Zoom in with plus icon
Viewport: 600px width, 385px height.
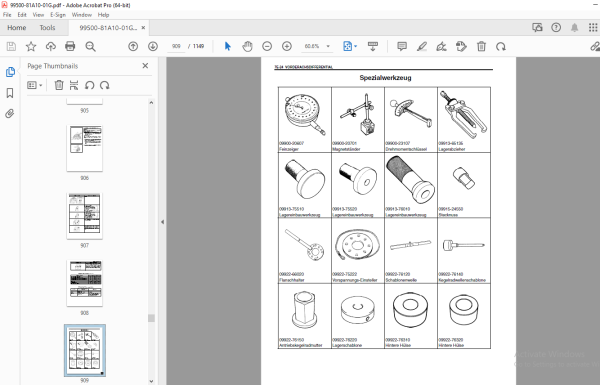(x=287, y=46)
